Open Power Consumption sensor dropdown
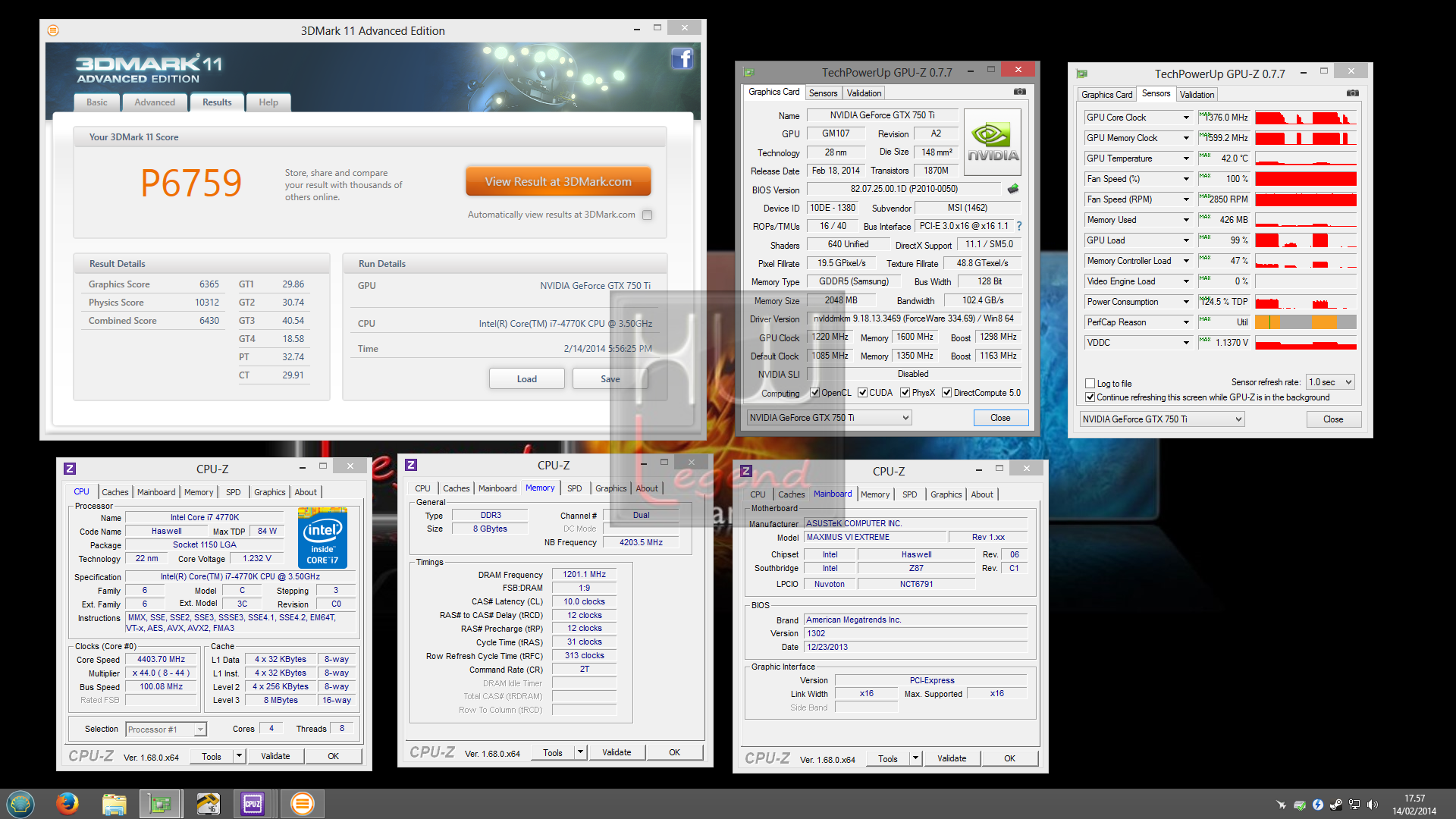 [x=1186, y=302]
